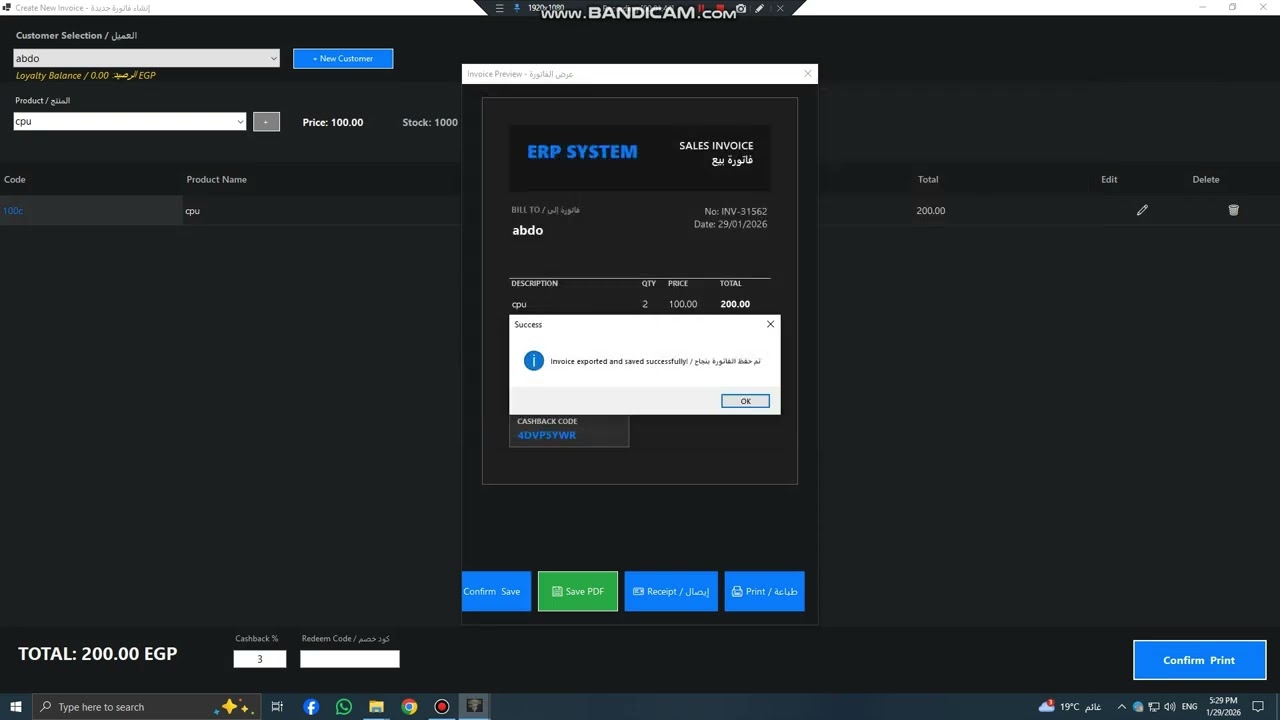1280x720 pixels.
Task: Open the Windows Start menu
Action: click(x=16, y=707)
